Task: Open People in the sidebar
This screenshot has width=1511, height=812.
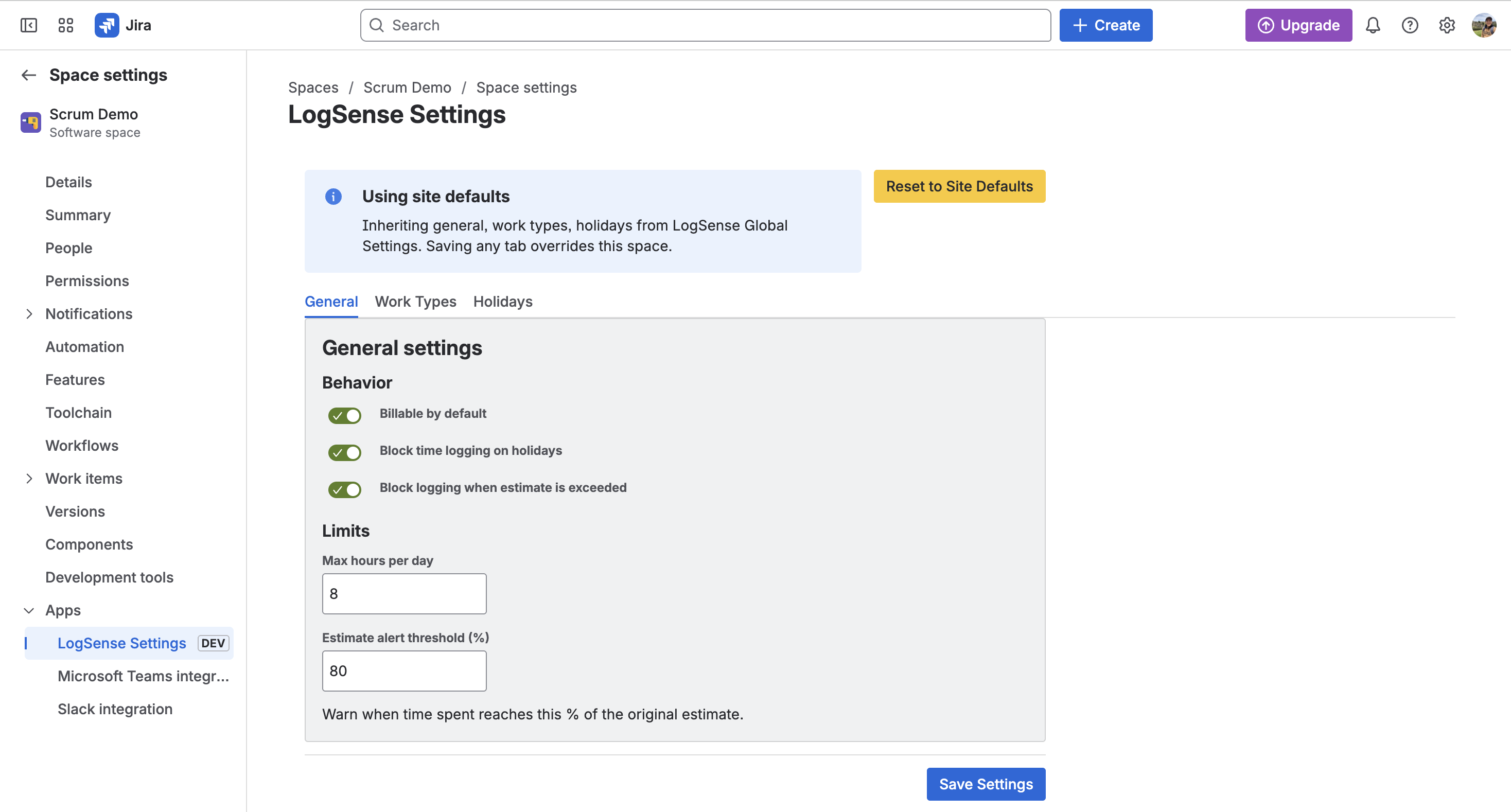Action: 68,248
